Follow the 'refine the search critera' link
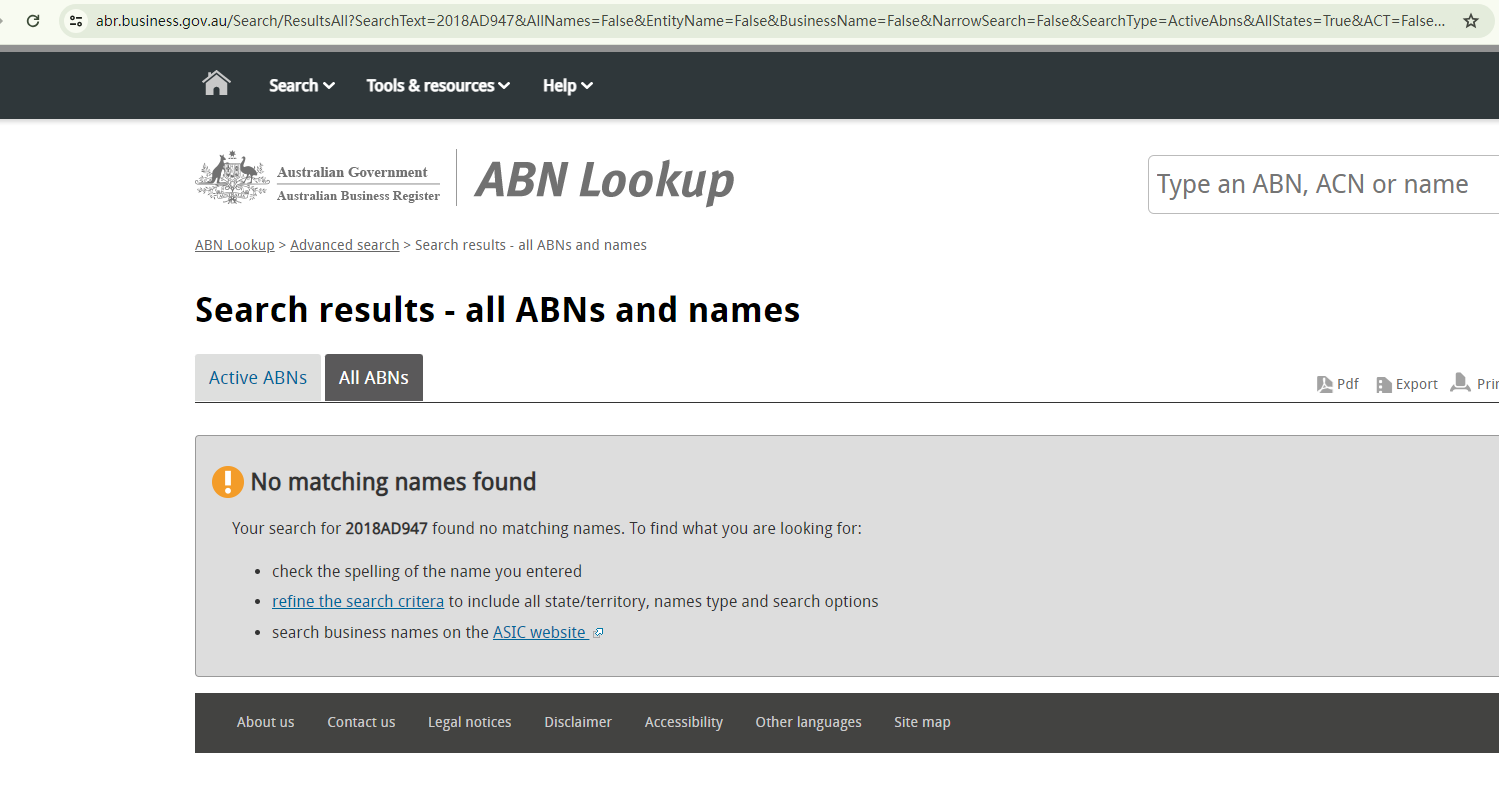Screen dimensions: 1499x801 [x=358, y=601]
